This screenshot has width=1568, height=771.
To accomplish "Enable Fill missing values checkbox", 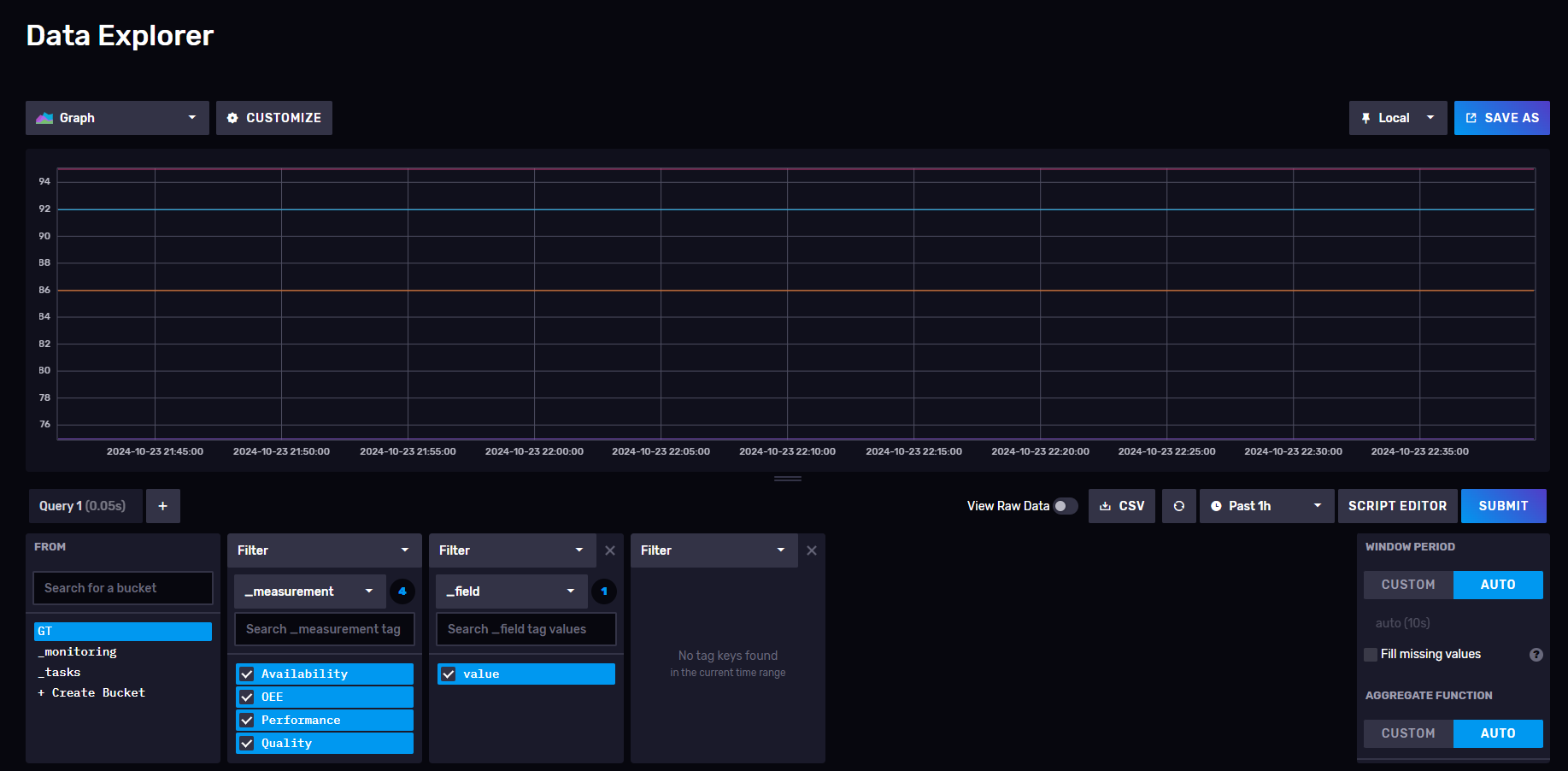I will tap(1371, 655).
